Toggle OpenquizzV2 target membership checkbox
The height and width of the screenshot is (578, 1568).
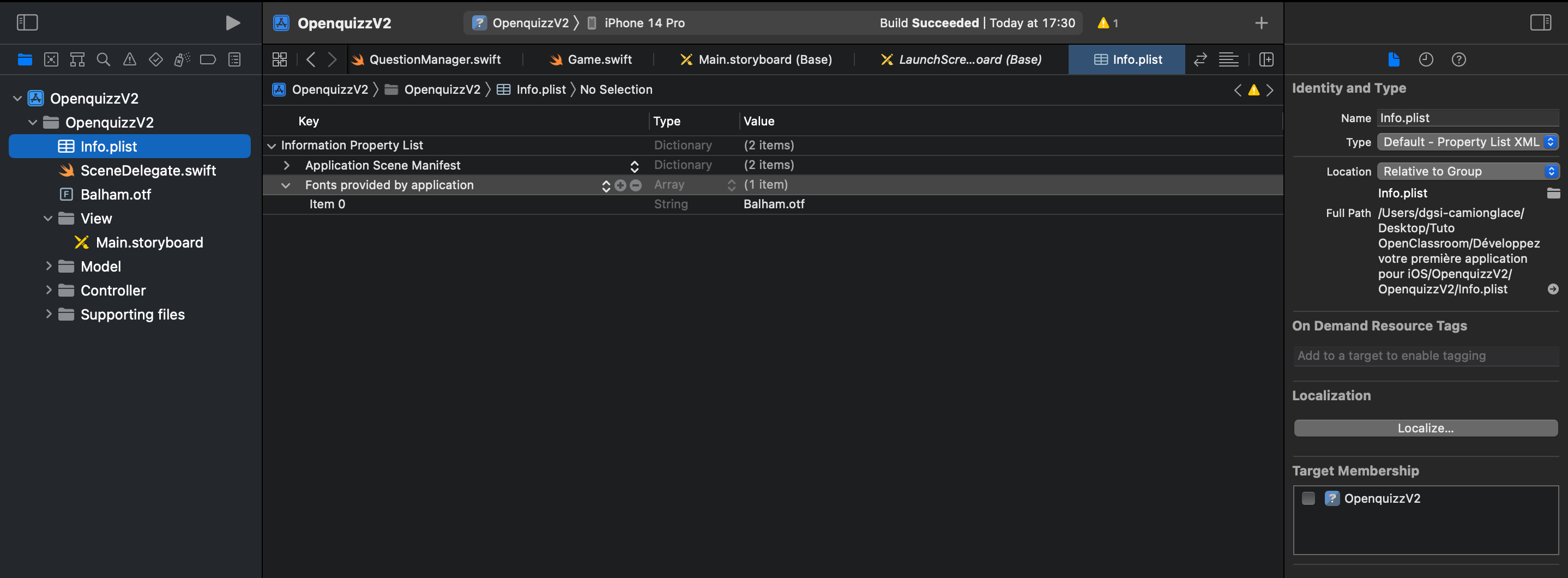coord(1308,498)
